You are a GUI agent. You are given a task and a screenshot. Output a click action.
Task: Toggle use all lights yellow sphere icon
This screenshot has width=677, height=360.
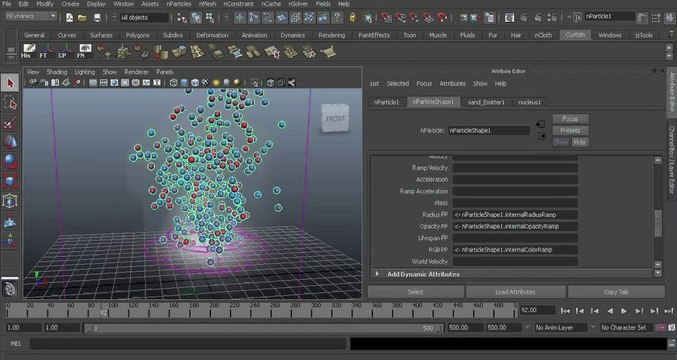[216, 82]
